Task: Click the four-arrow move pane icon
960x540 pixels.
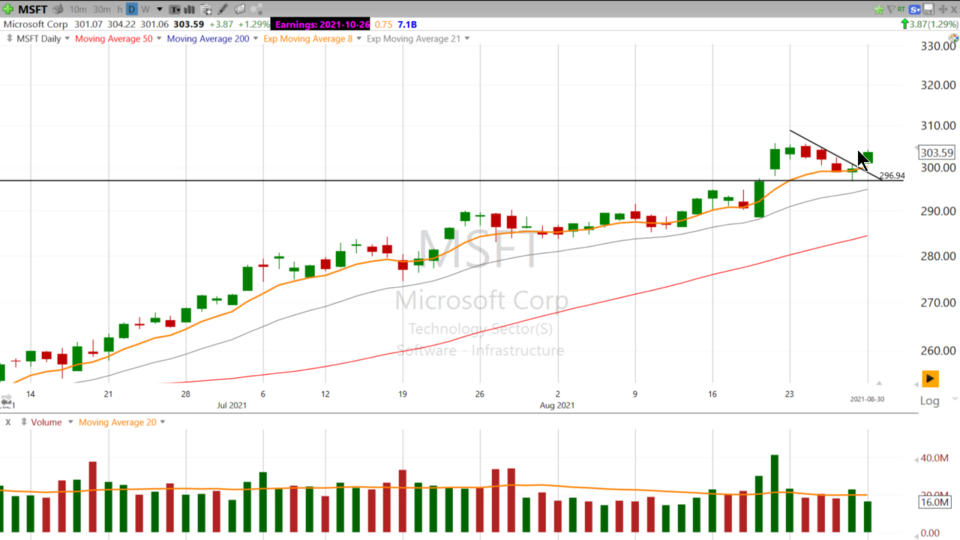Action: click(x=943, y=9)
